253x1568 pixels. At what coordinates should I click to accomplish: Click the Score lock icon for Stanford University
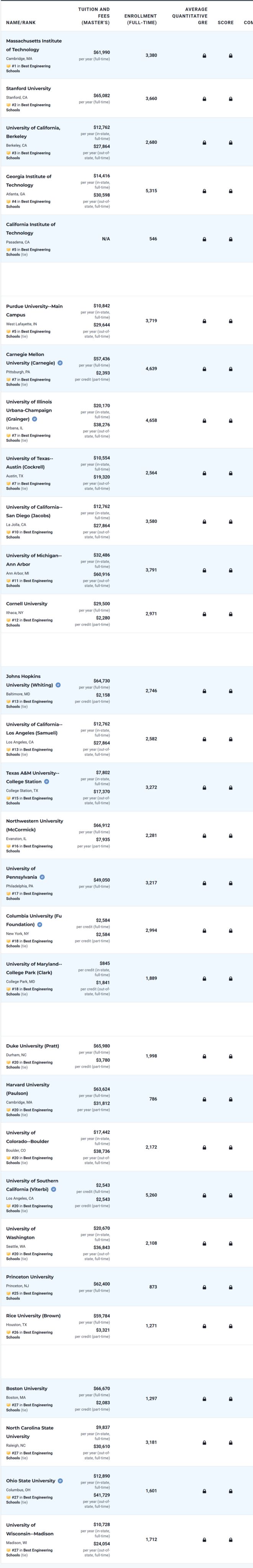(230, 99)
